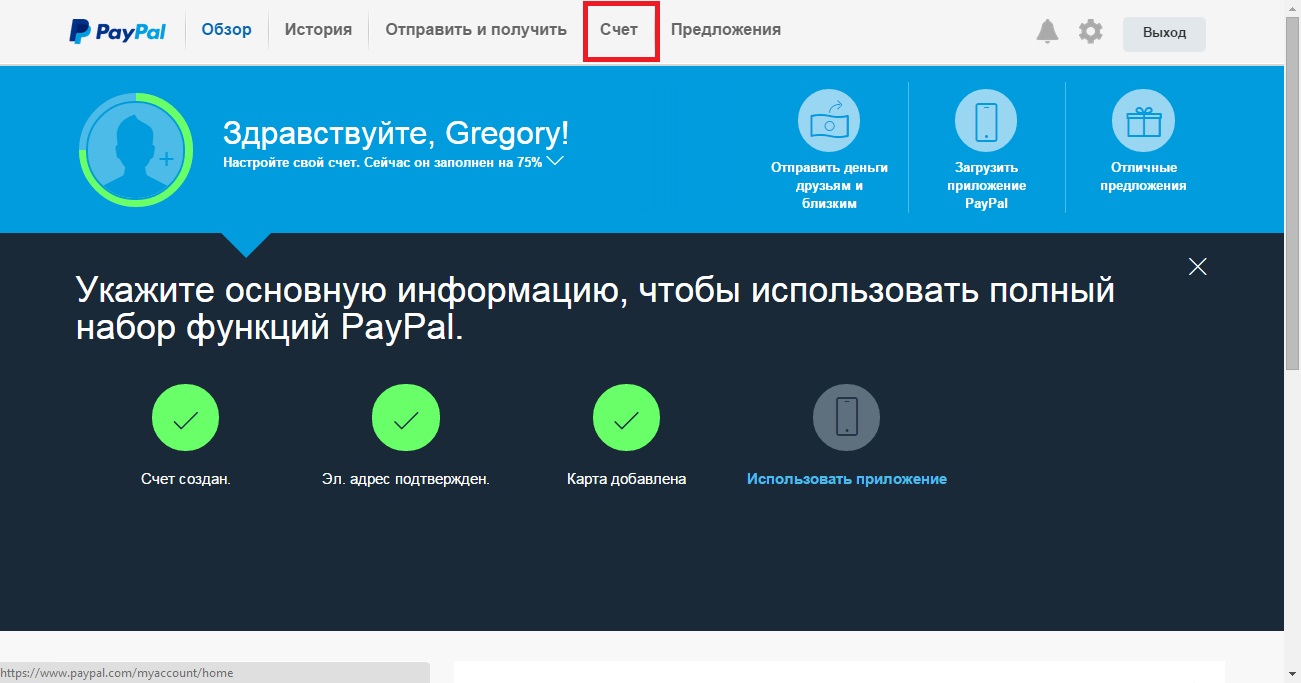Click the Укажите основную информацию heading

tap(596, 310)
